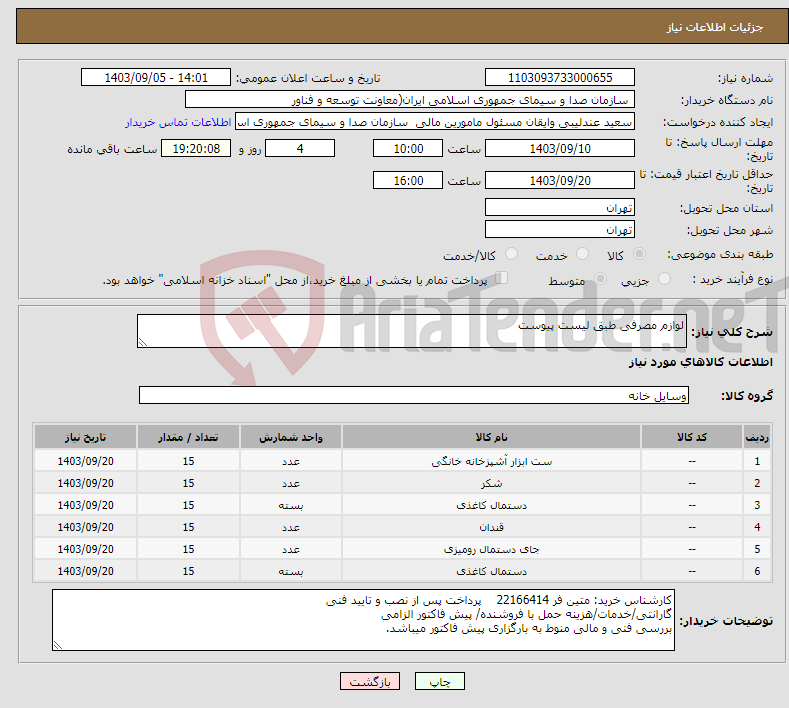
Task: Click the چاپ (print) button
Action: click(x=439, y=681)
